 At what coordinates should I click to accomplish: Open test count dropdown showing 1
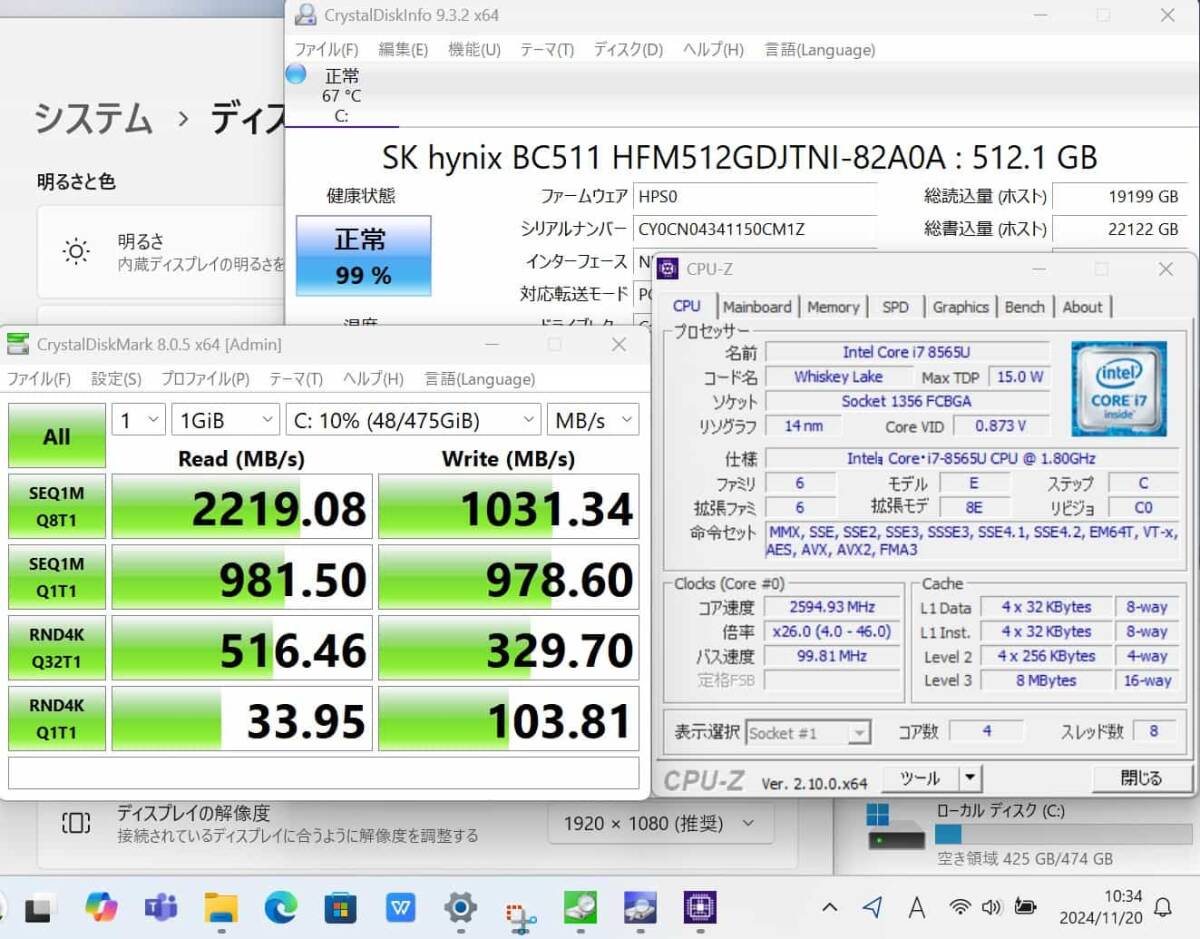138,420
